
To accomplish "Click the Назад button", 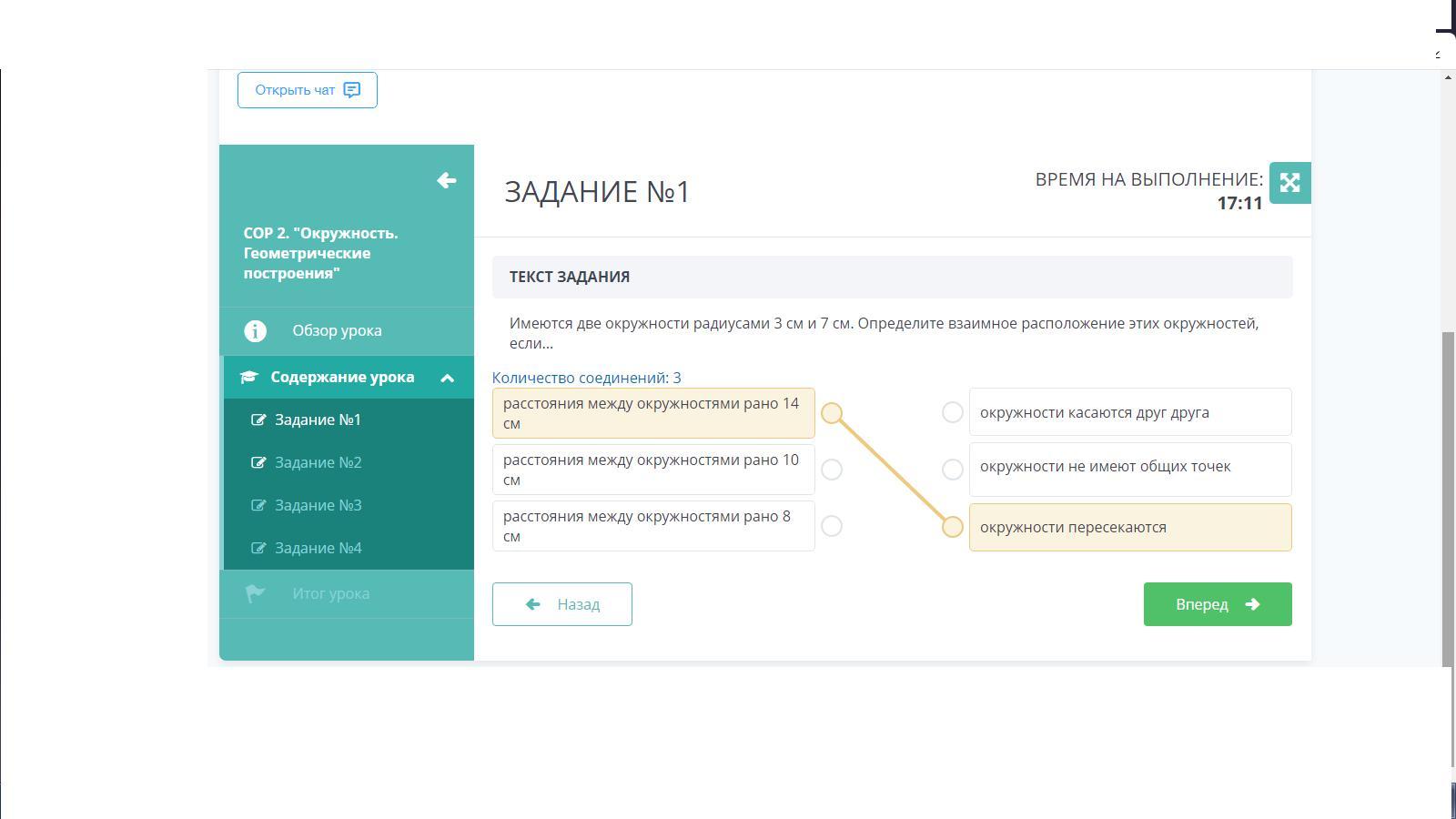I will coord(562,604).
